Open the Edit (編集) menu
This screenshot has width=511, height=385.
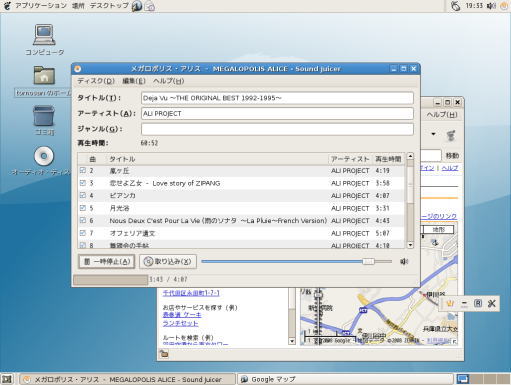[x=134, y=81]
